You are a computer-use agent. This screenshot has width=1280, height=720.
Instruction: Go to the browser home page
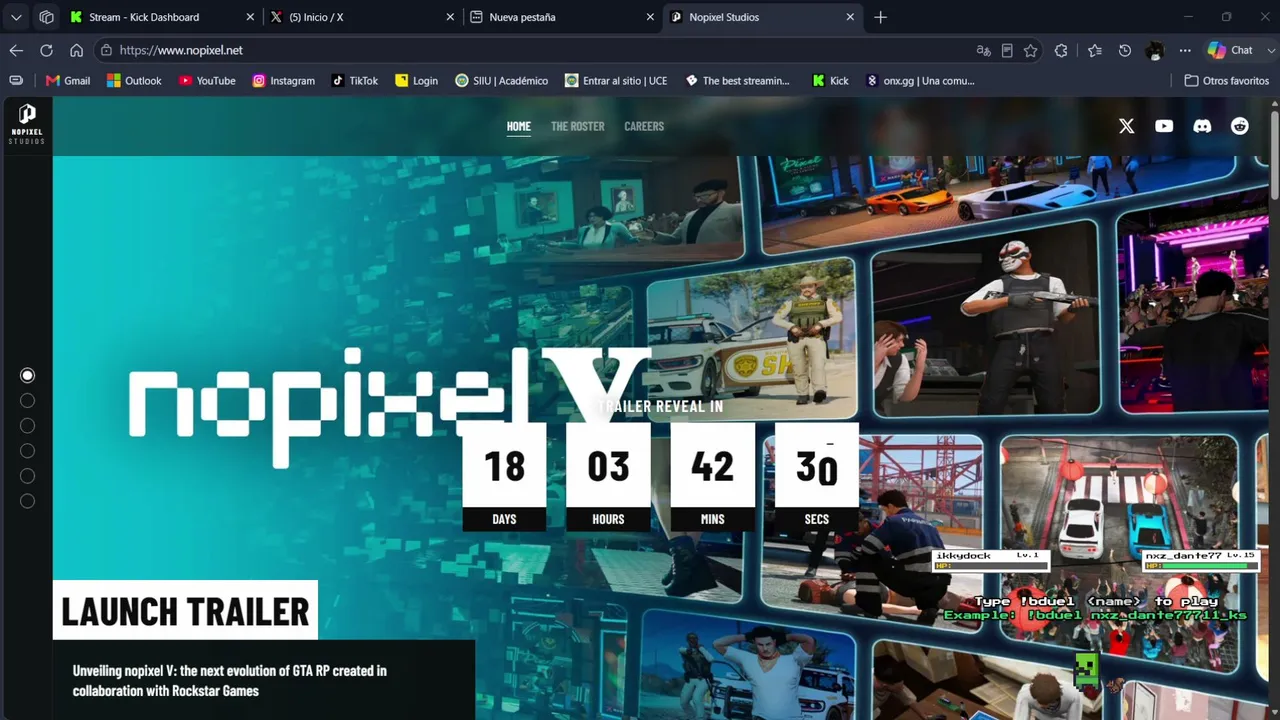tap(76, 50)
